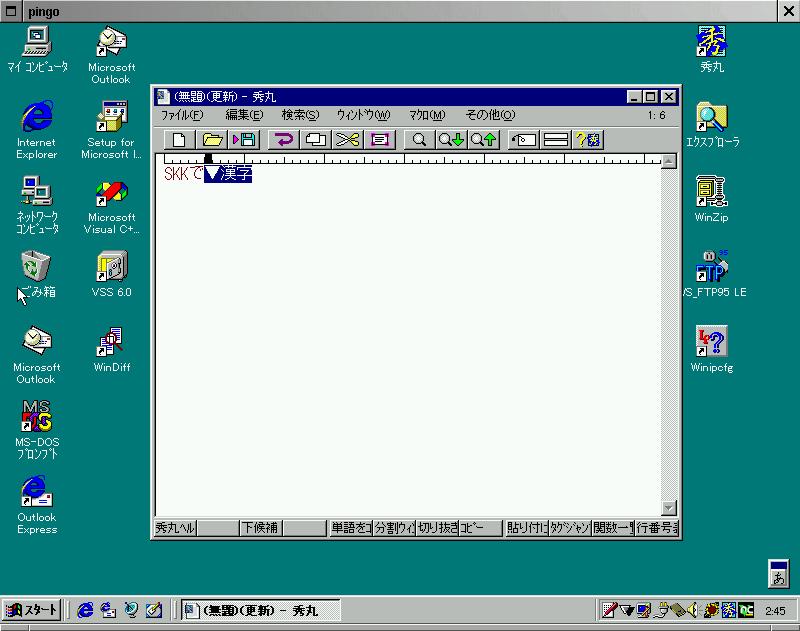The image size is (800, 631).
Task: Launch WS_FTP95 LE desktop shortcut
Action: pyautogui.click(x=714, y=274)
